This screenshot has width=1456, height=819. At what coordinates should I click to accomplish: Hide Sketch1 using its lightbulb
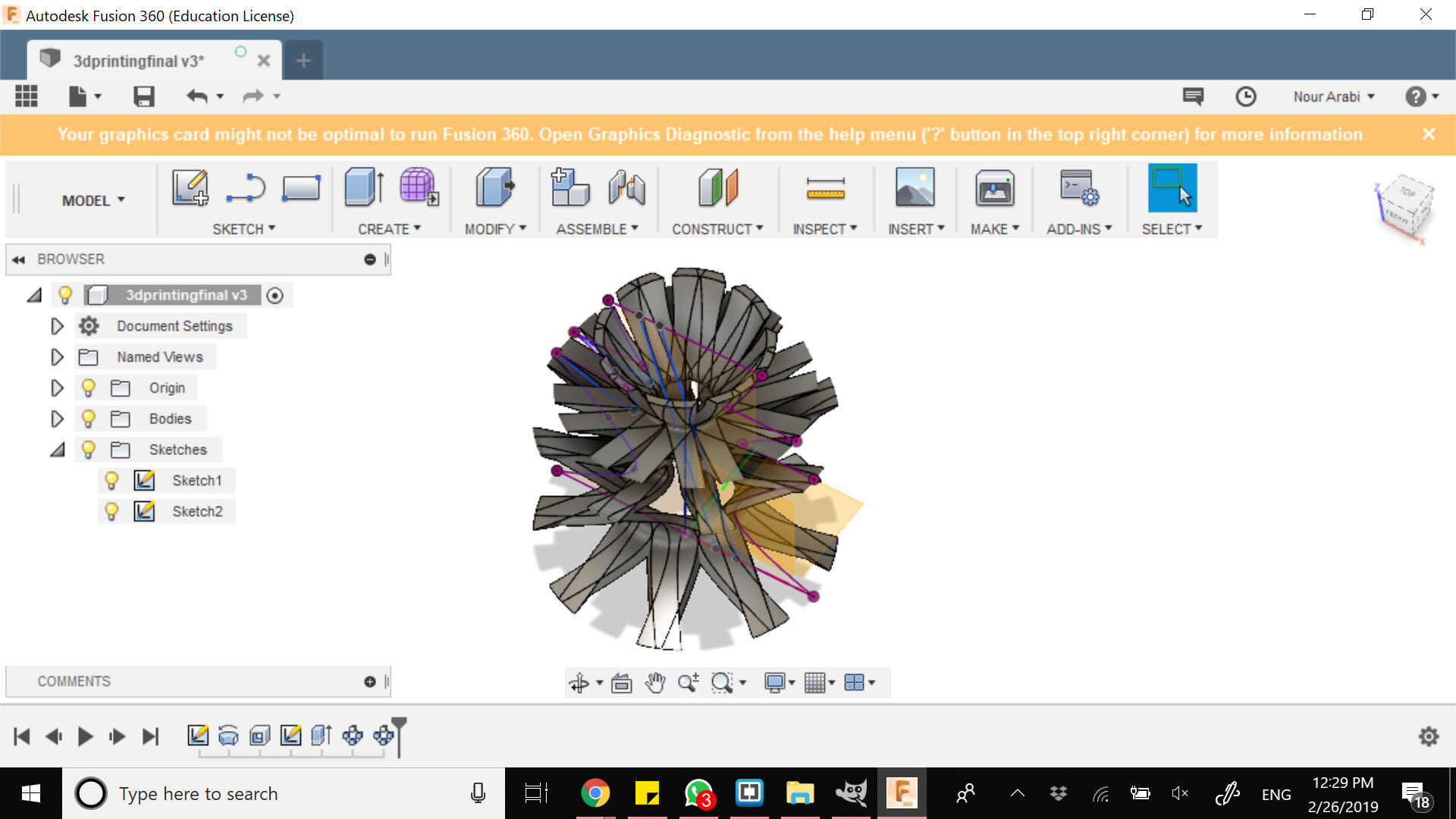click(x=111, y=480)
